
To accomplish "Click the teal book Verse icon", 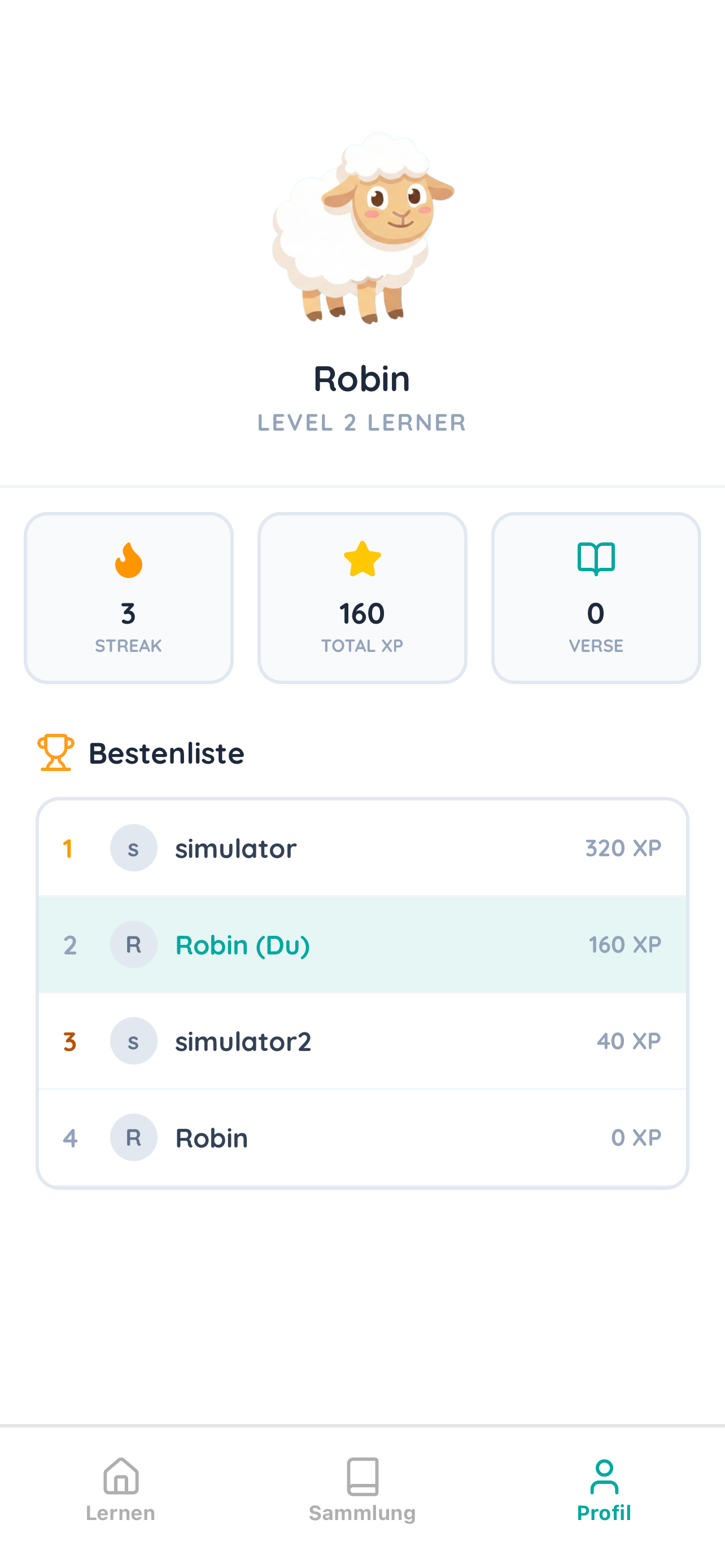I will 595,559.
